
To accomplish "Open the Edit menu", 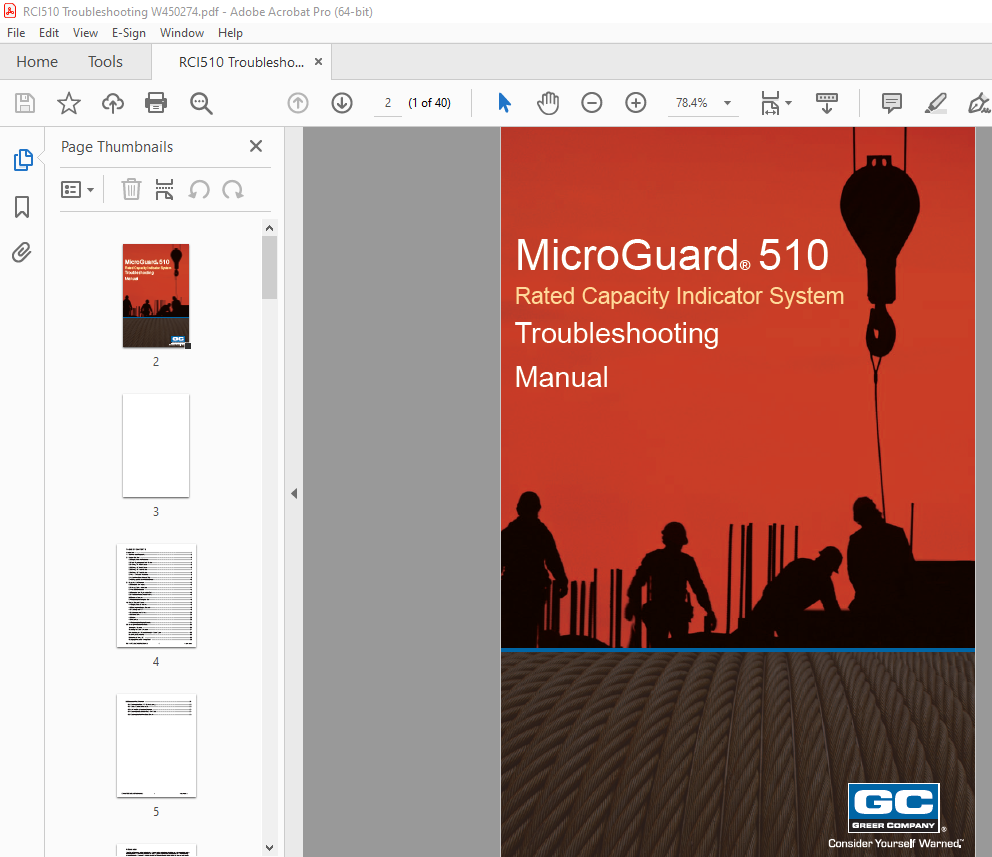I will (x=49, y=33).
